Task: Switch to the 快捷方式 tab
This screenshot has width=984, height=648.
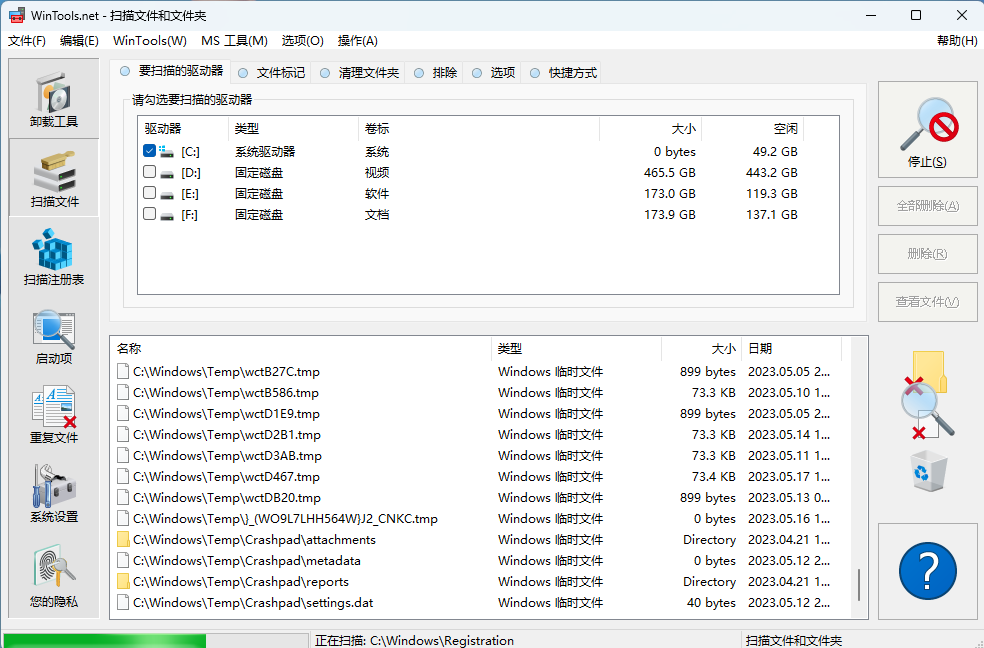Action: point(563,73)
